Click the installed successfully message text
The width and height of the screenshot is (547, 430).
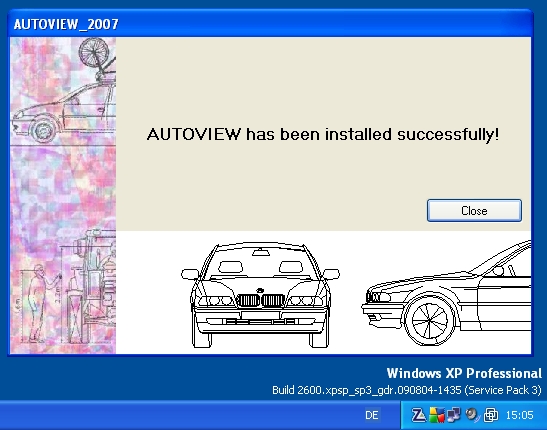pyautogui.click(x=323, y=134)
